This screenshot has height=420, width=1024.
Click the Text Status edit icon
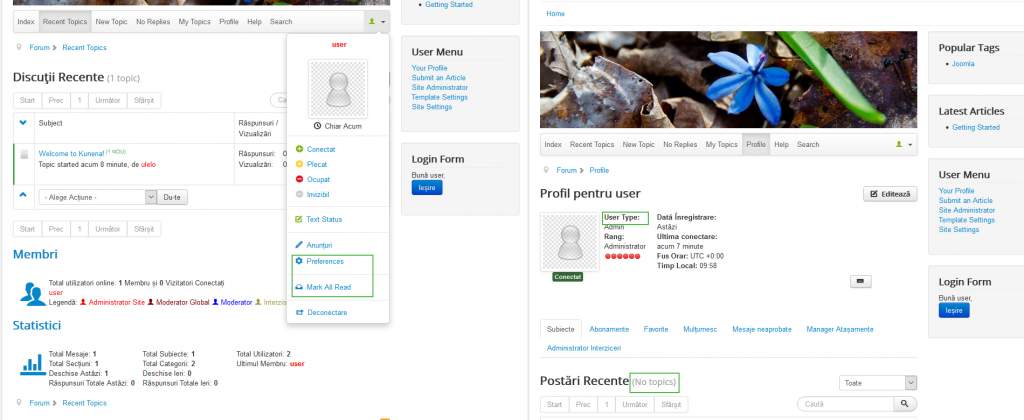(x=299, y=219)
